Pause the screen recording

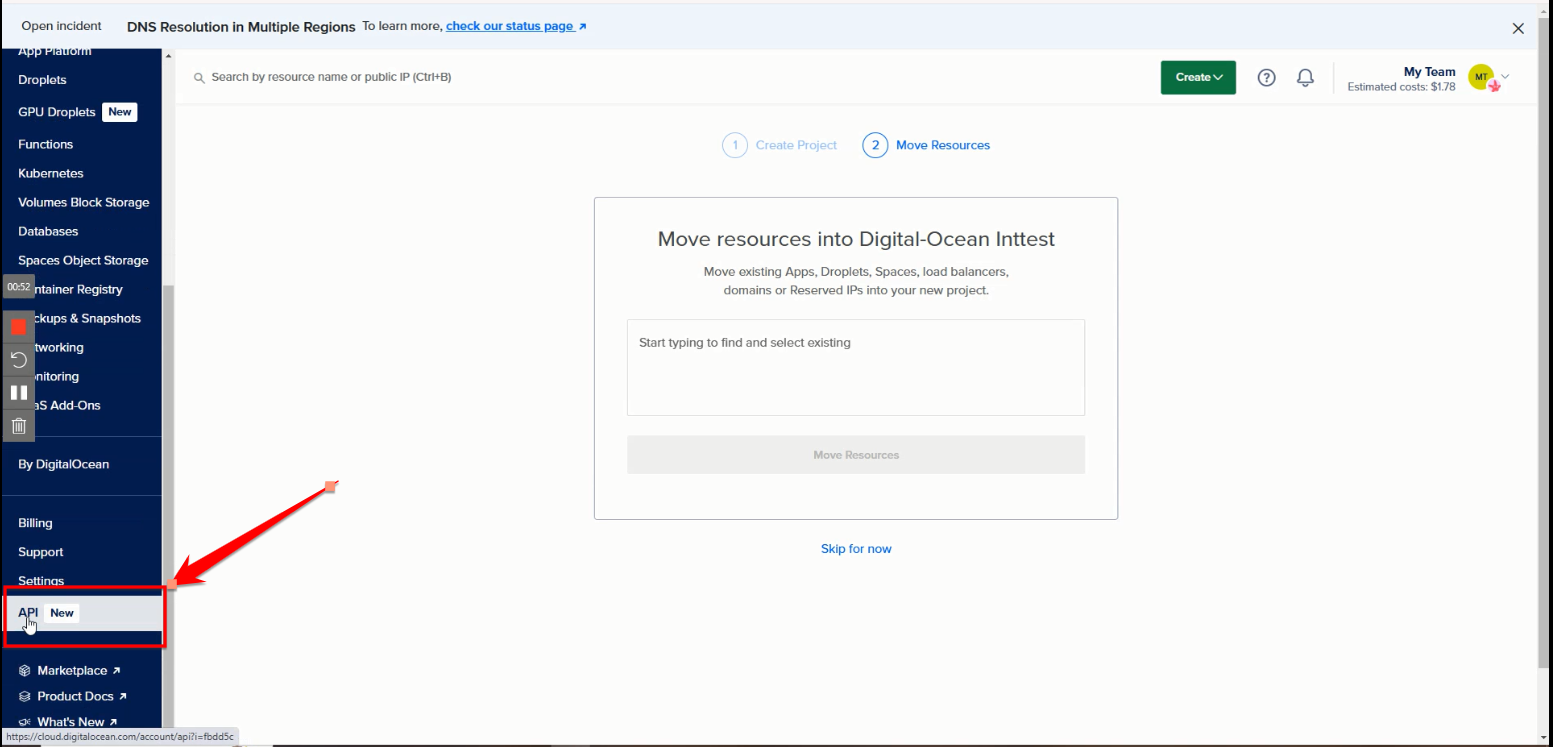tap(18, 393)
